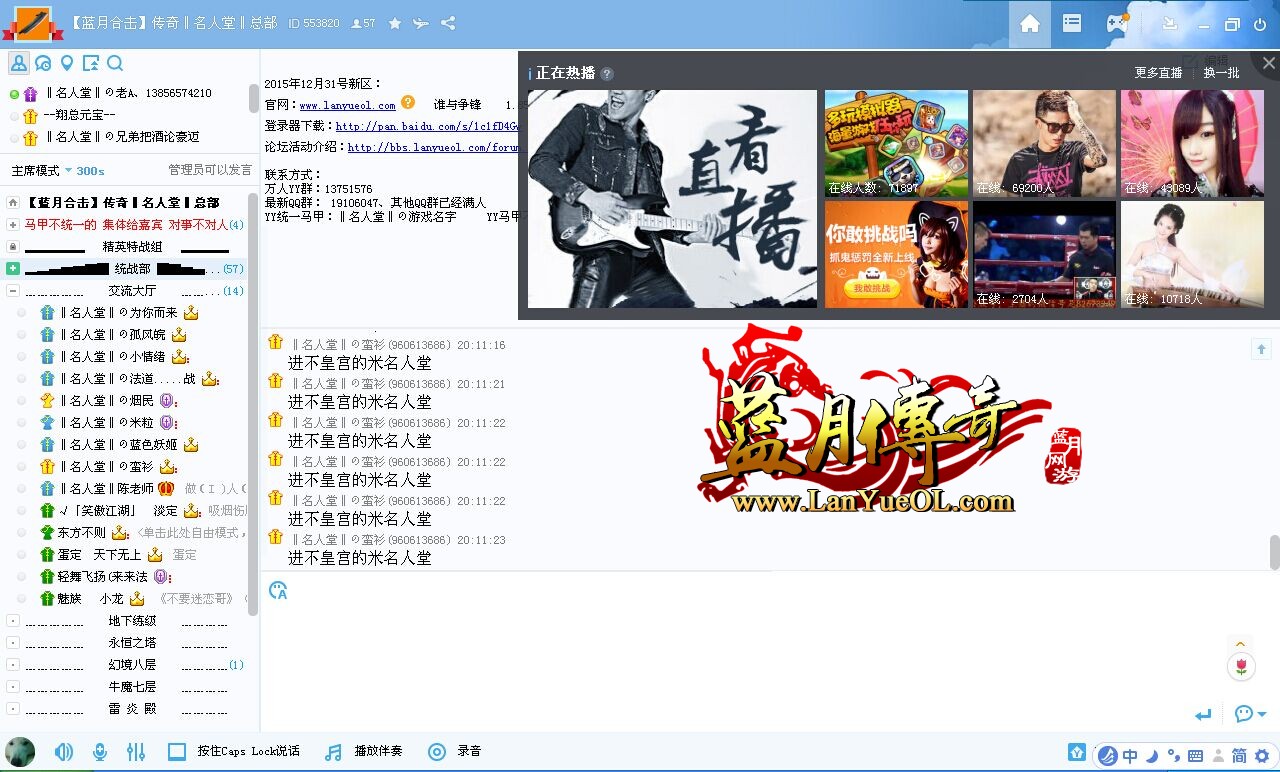
Task: Click the 播放伴奏 music note icon
Action: click(x=334, y=752)
